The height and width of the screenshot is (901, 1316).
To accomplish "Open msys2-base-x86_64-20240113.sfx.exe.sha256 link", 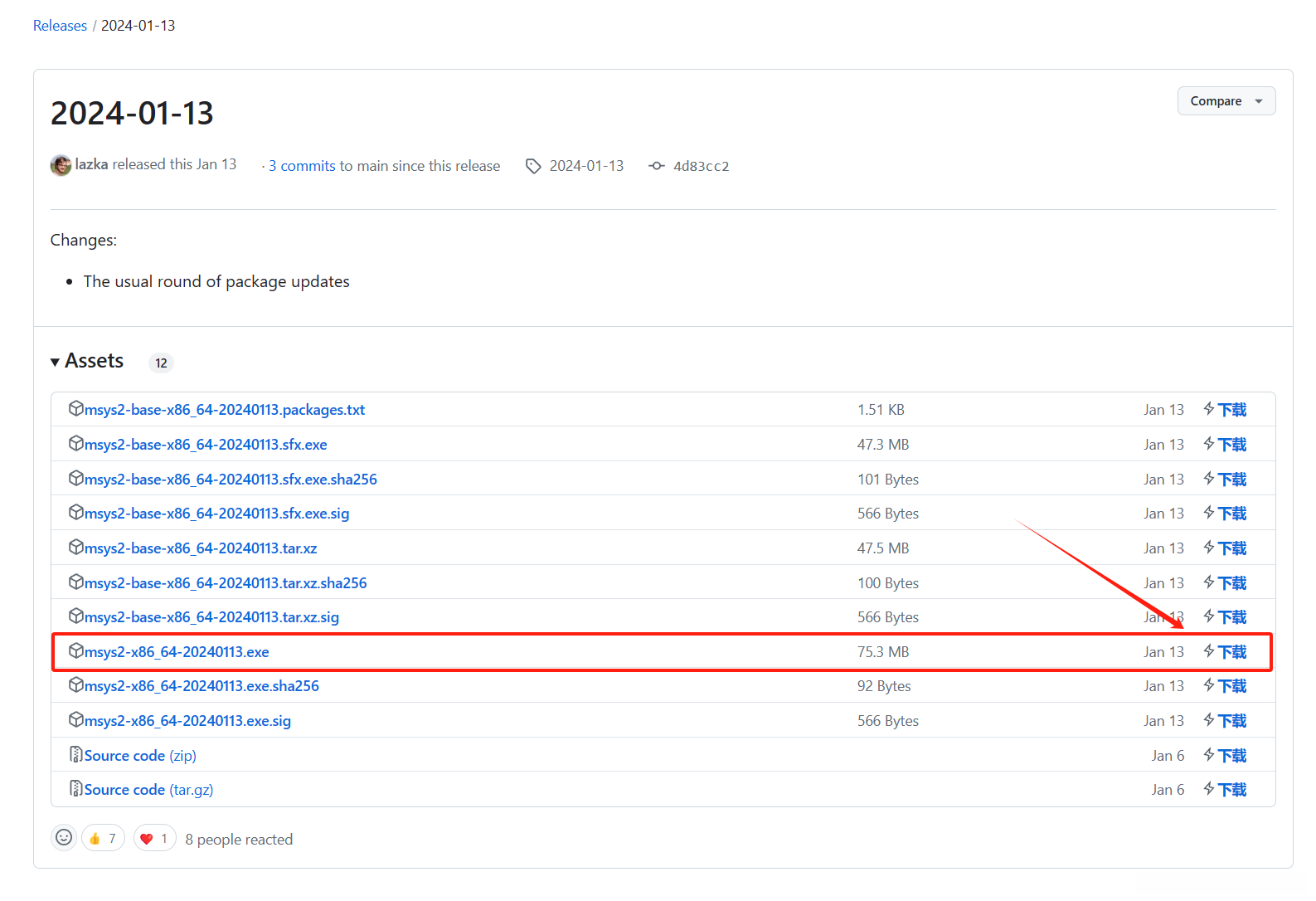I will (x=231, y=480).
